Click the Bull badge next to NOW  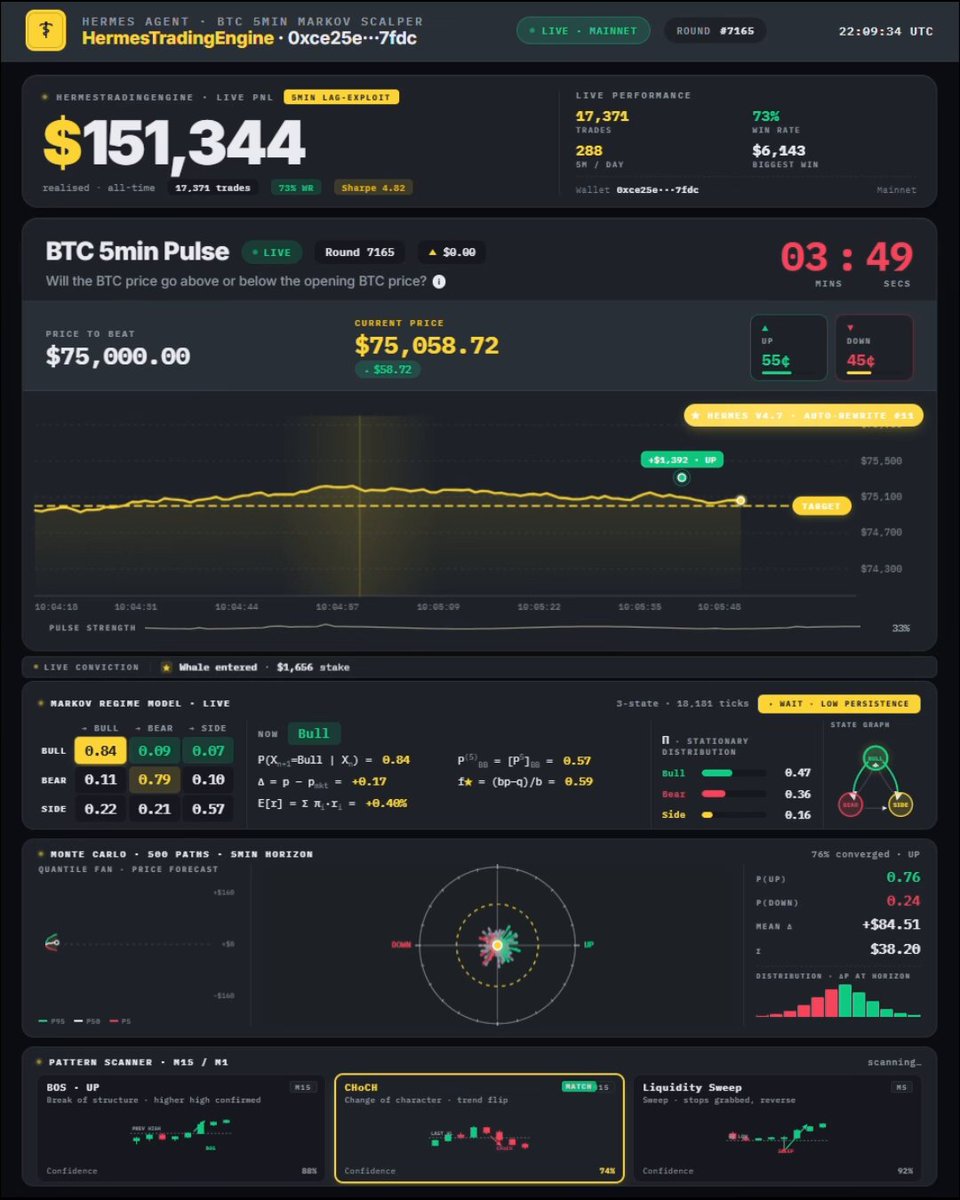(314, 733)
